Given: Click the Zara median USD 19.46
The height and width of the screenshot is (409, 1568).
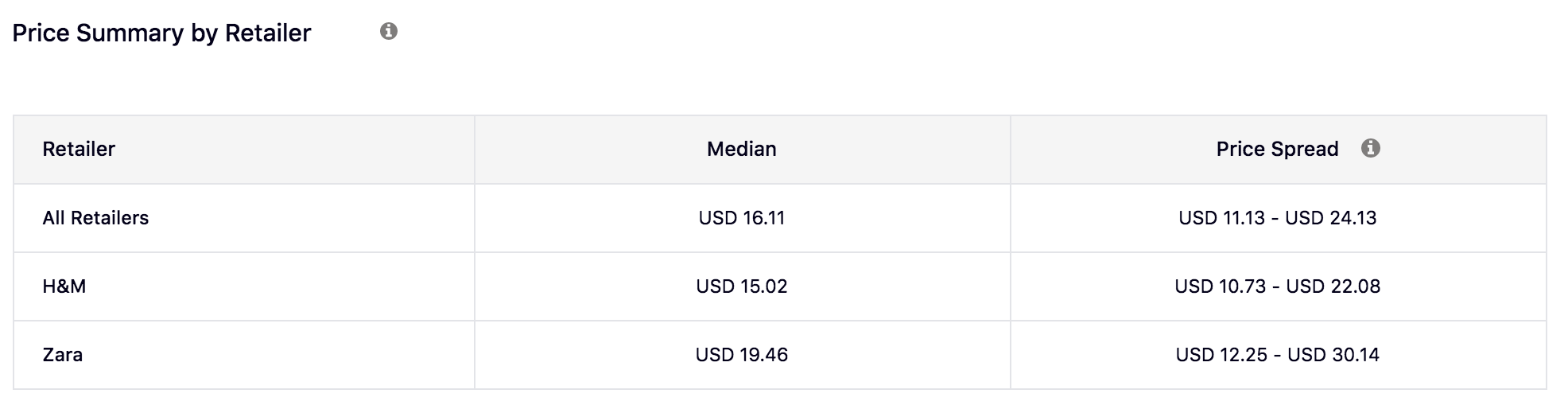Looking at the screenshot, I should pos(741,355).
